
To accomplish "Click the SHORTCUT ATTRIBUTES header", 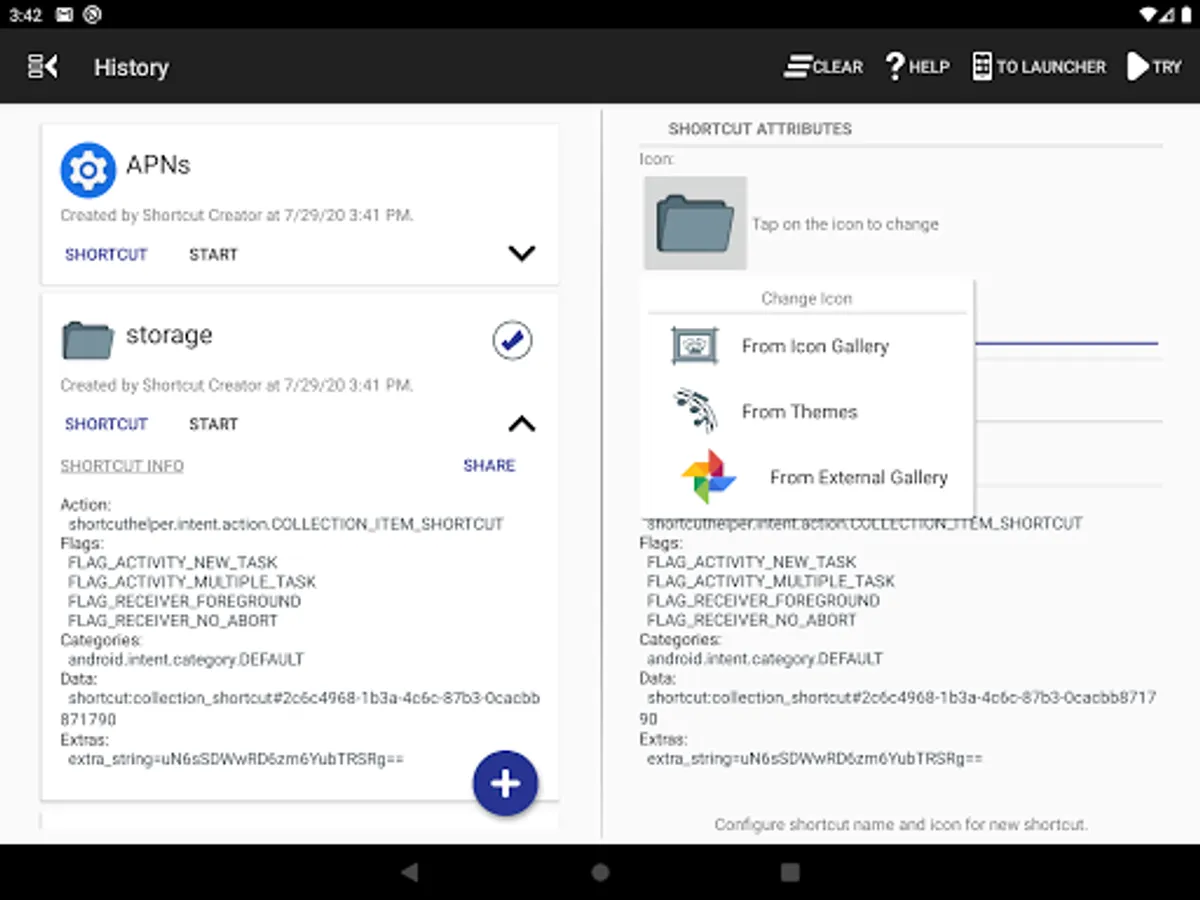I will pyautogui.click(x=760, y=129).
